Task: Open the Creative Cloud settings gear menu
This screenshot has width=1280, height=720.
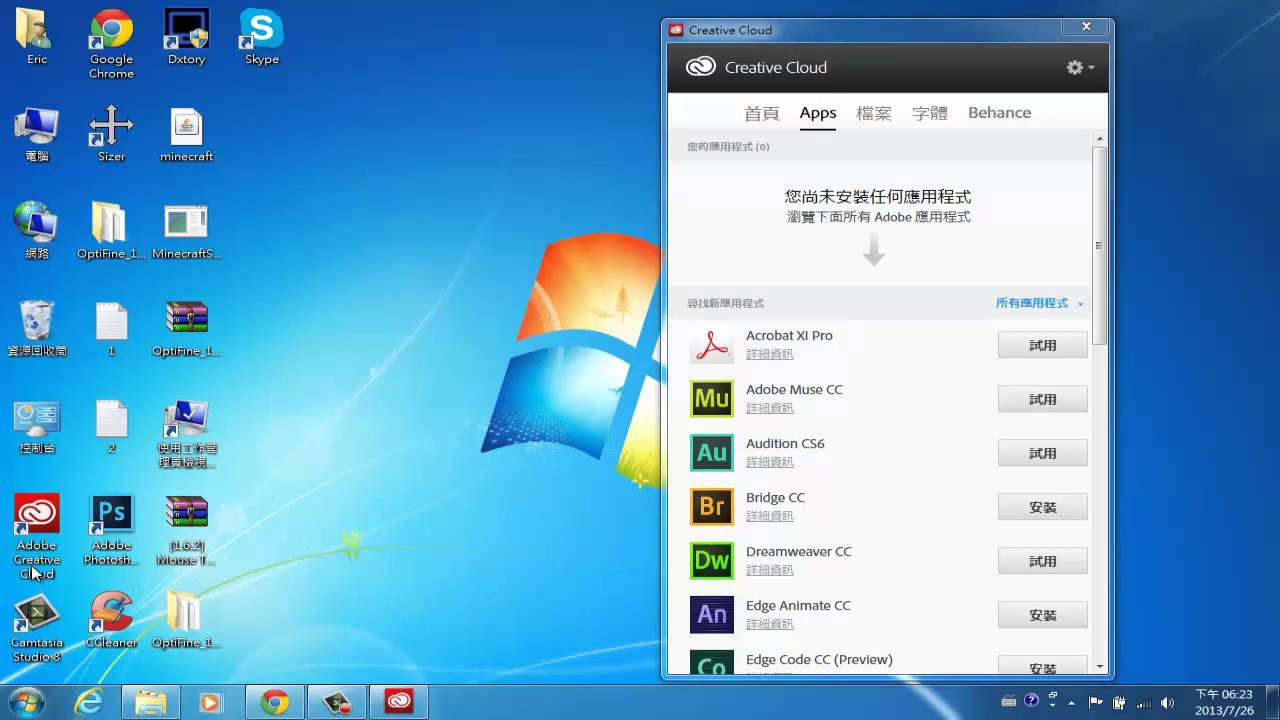Action: pos(1076,67)
